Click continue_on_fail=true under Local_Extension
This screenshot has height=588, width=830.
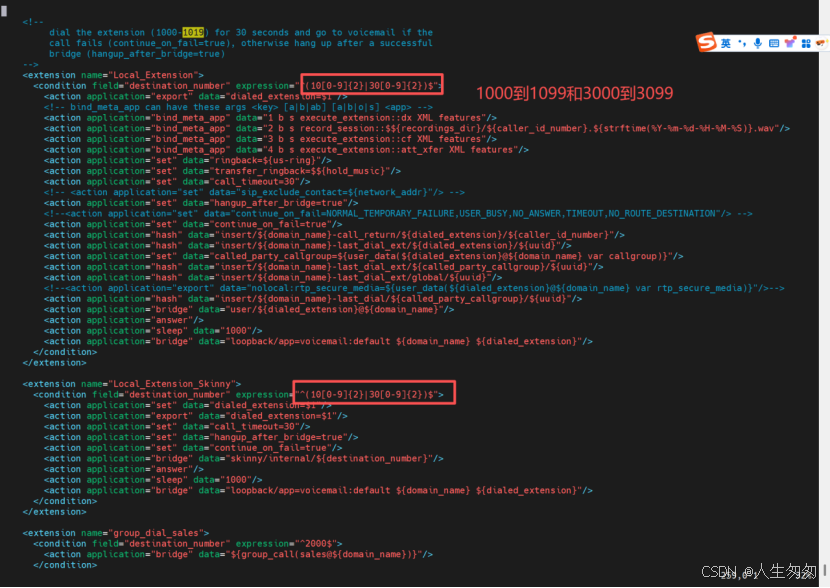(193, 224)
